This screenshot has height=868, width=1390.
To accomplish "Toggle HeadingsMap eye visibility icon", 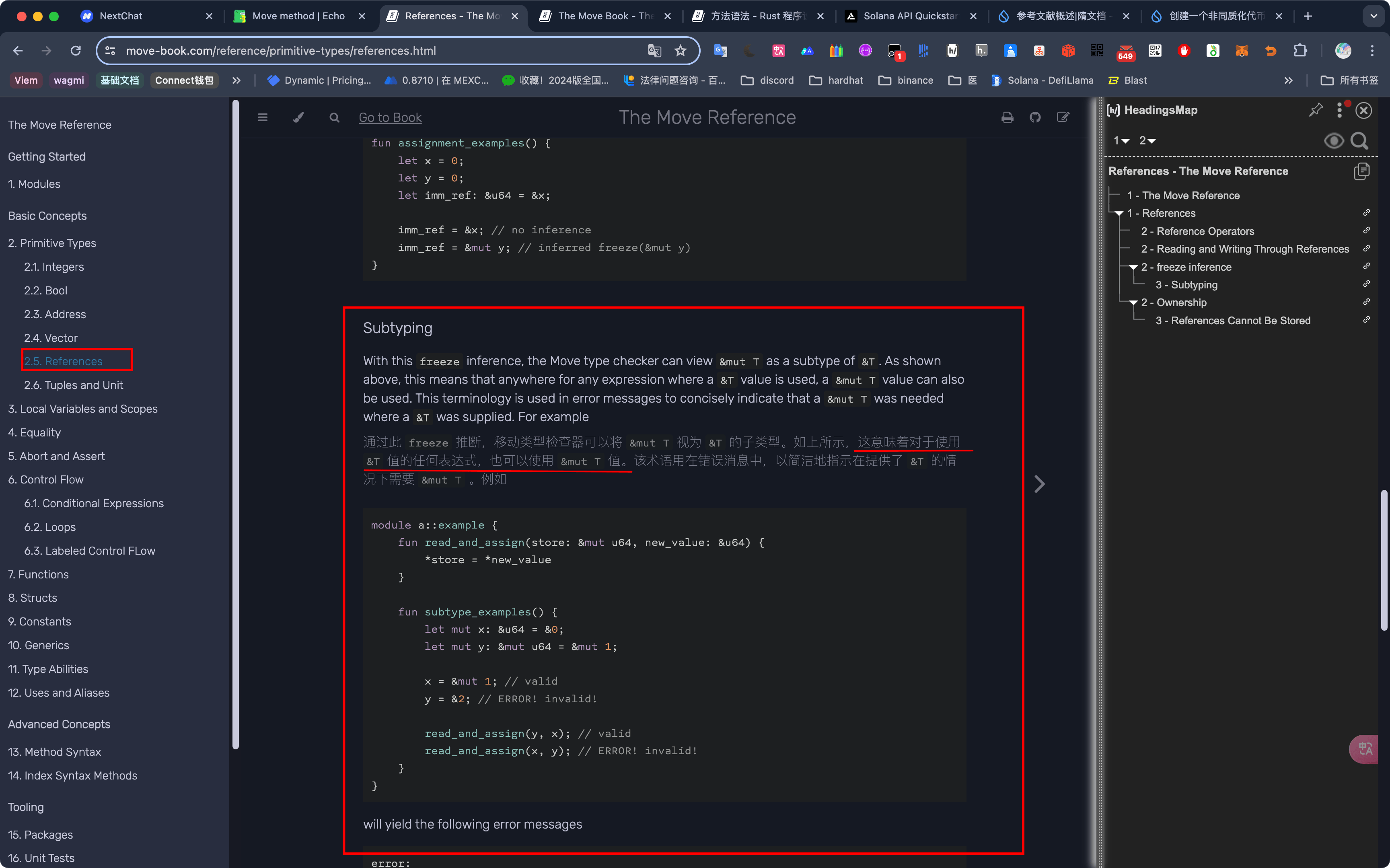I will (1334, 141).
